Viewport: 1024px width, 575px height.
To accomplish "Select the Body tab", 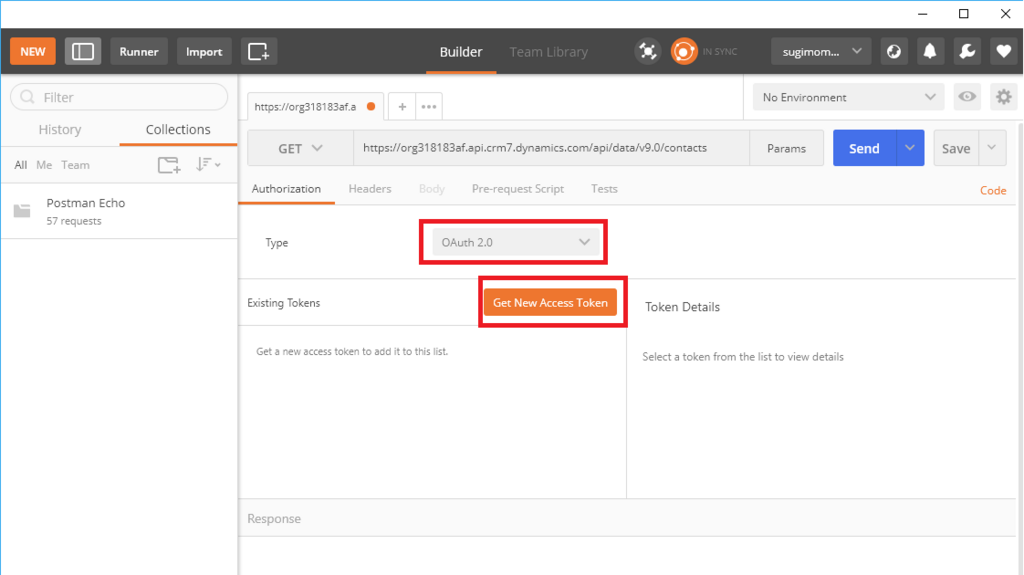I will pyautogui.click(x=432, y=189).
